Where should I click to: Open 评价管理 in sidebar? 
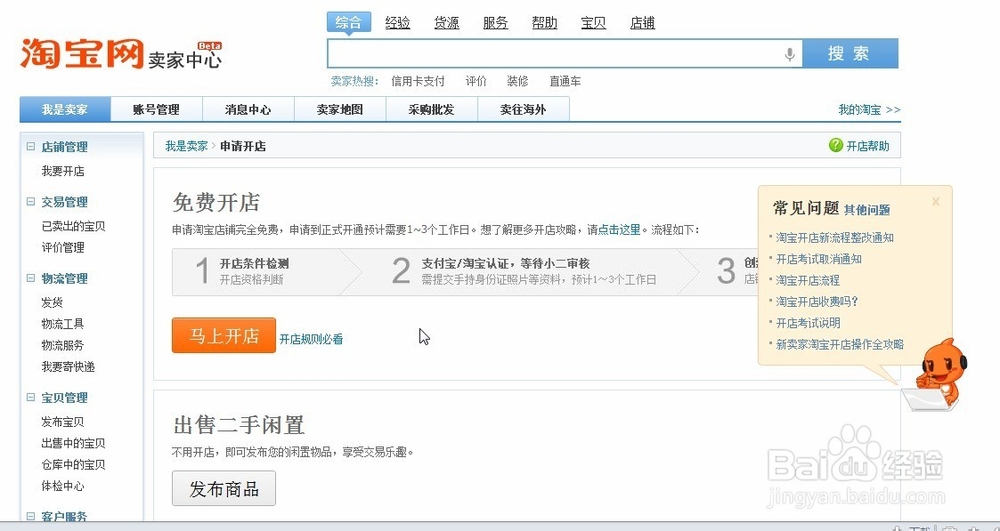click(x=62, y=247)
